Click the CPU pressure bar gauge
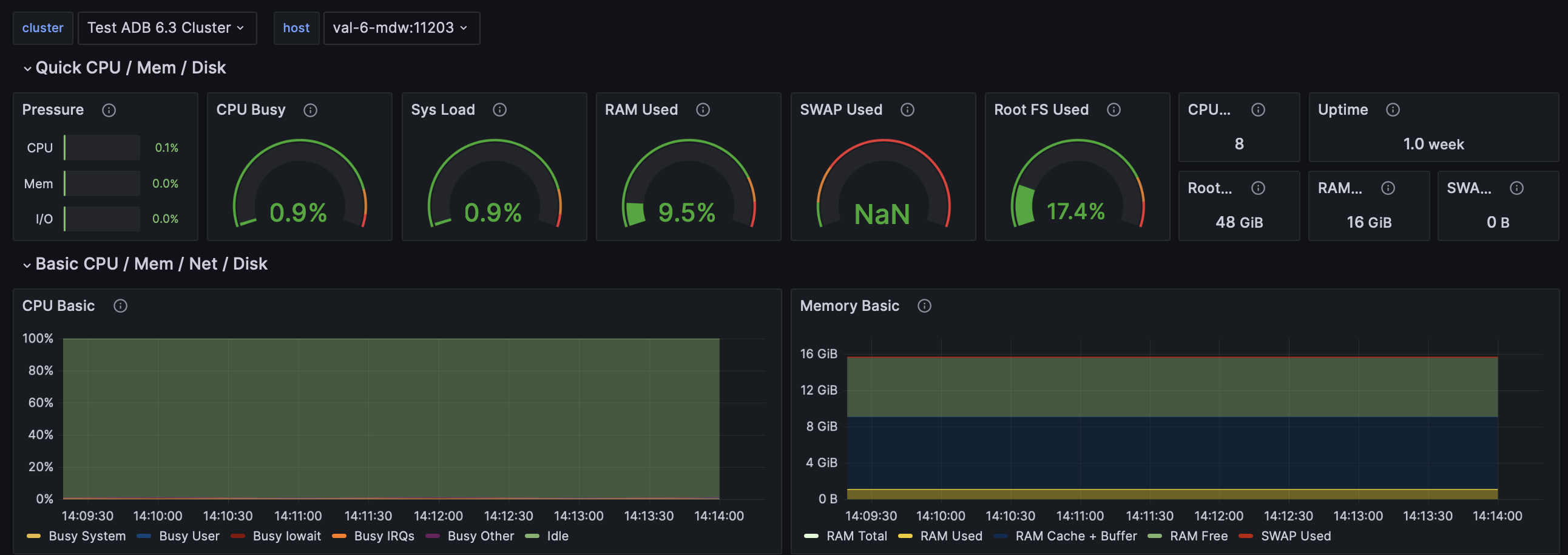The height and width of the screenshot is (555, 1568). [101, 147]
